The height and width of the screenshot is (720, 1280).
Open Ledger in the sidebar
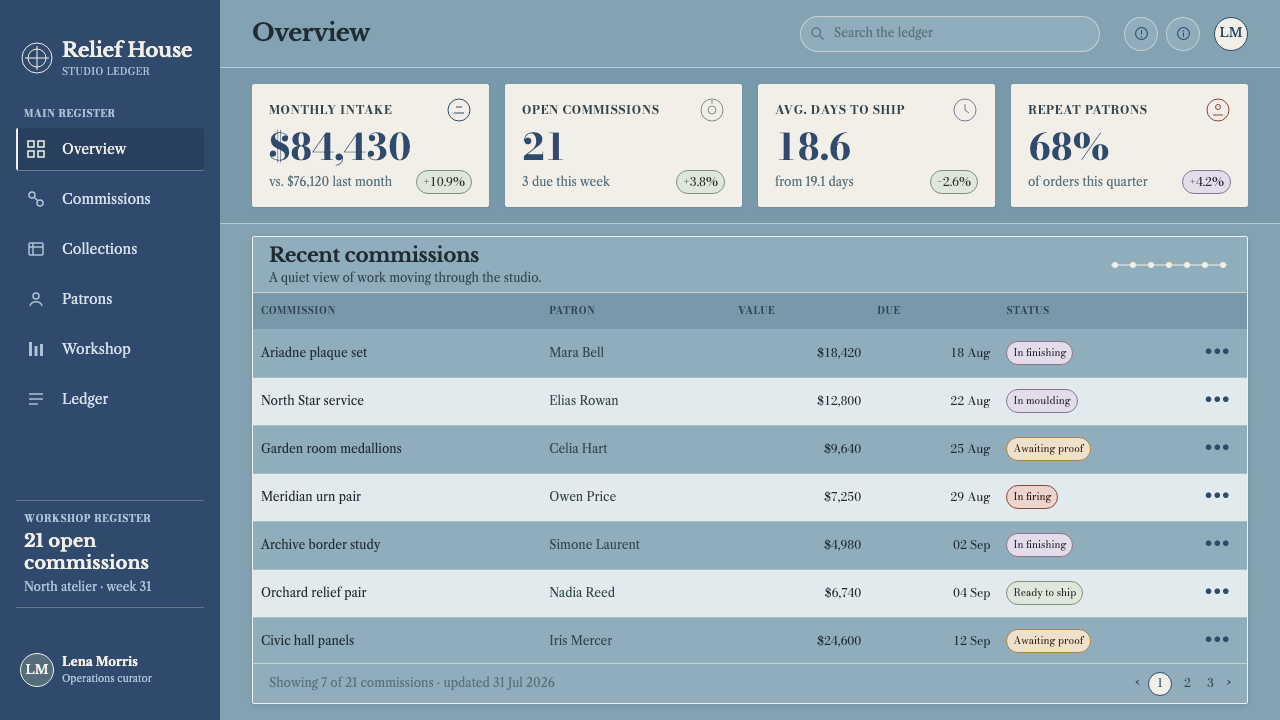tap(110, 399)
